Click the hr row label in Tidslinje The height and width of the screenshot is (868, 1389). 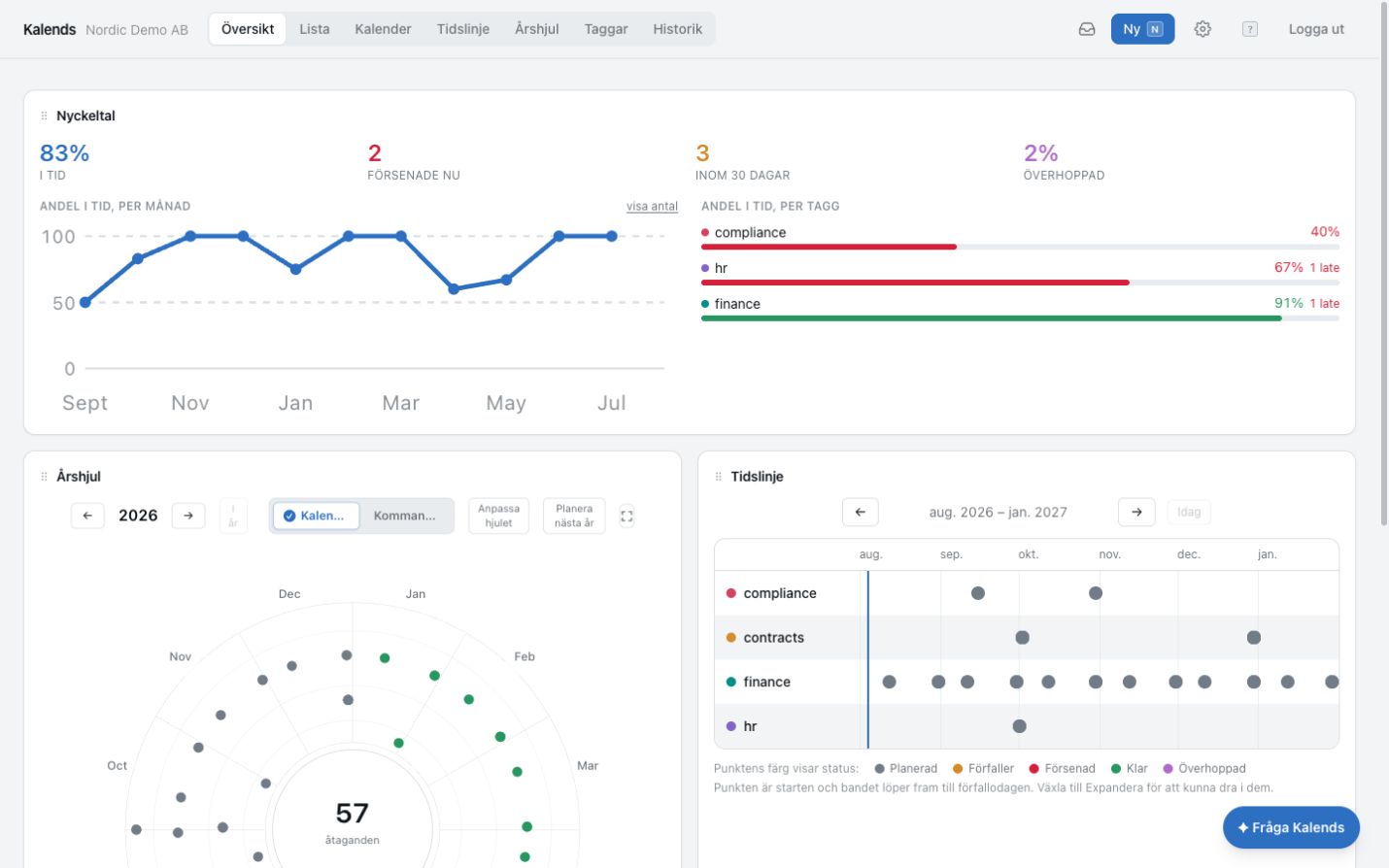[x=750, y=726]
